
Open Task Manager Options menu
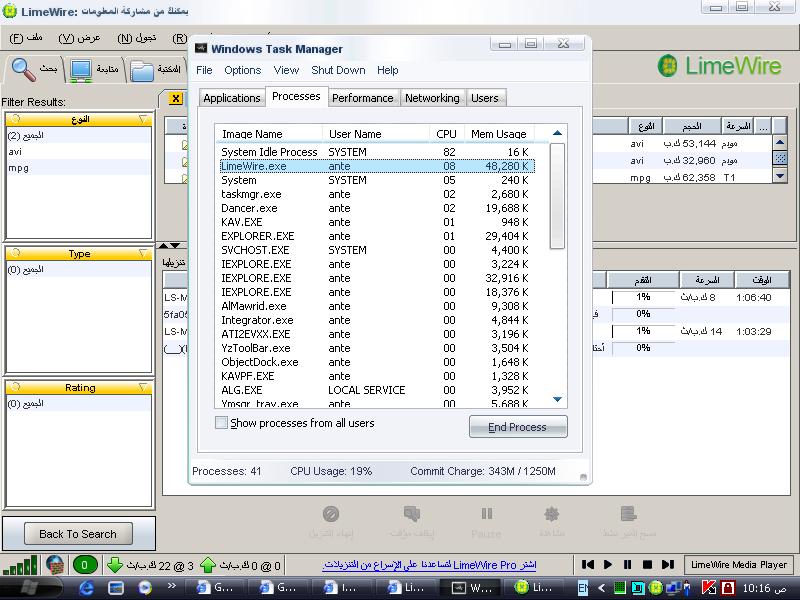242,70
